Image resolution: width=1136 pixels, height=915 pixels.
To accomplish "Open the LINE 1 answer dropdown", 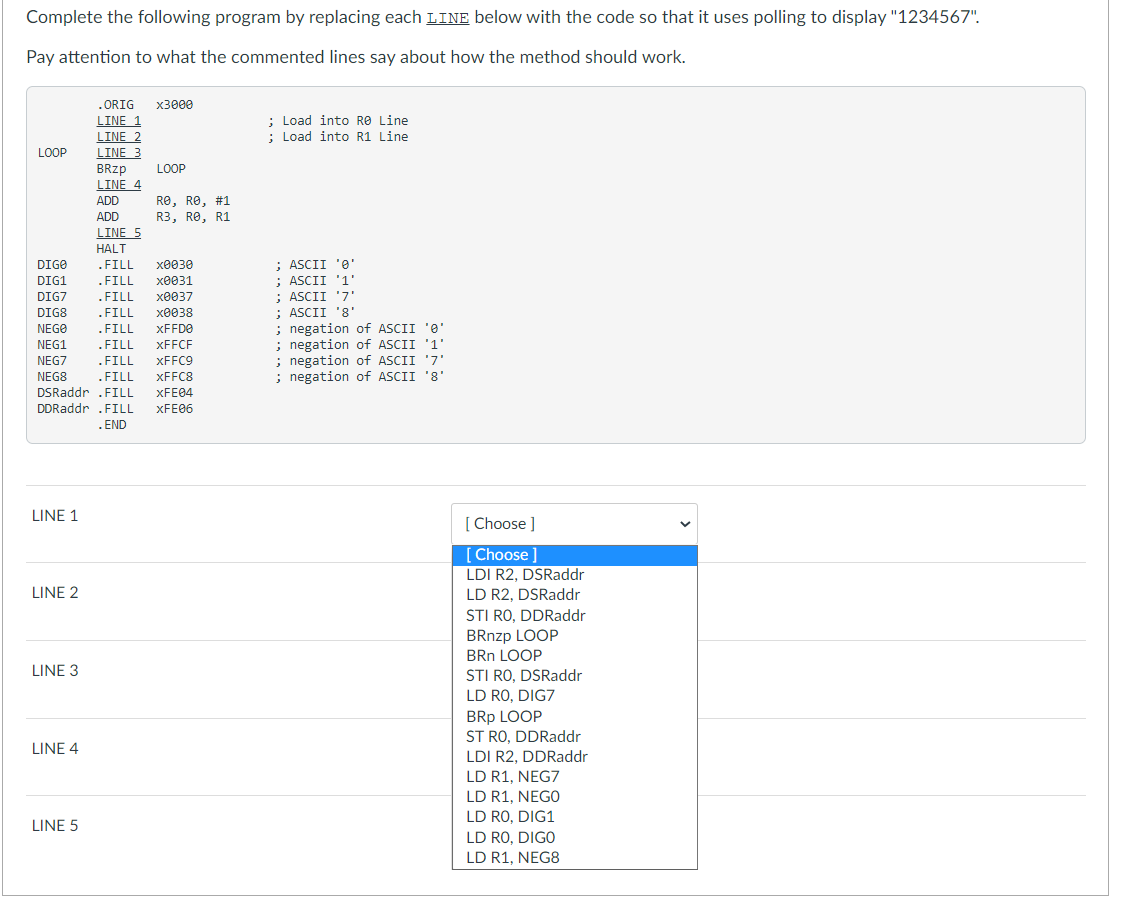I will point(574,523).
